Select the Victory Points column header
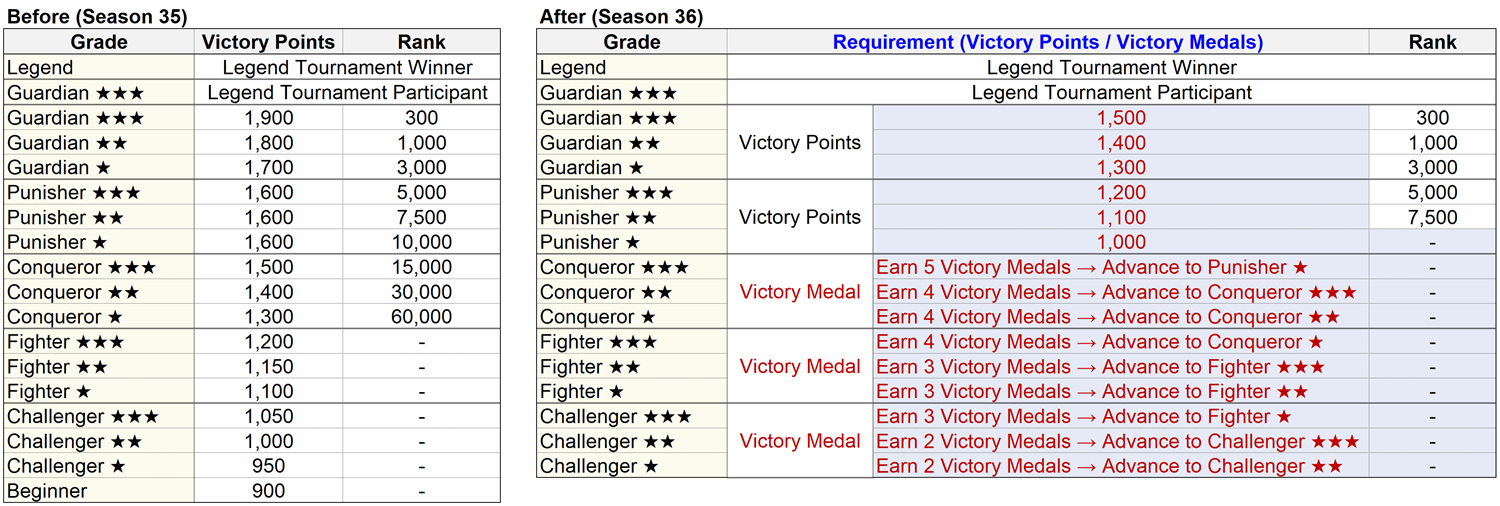1500x506 pixels. tap(268, 42)
